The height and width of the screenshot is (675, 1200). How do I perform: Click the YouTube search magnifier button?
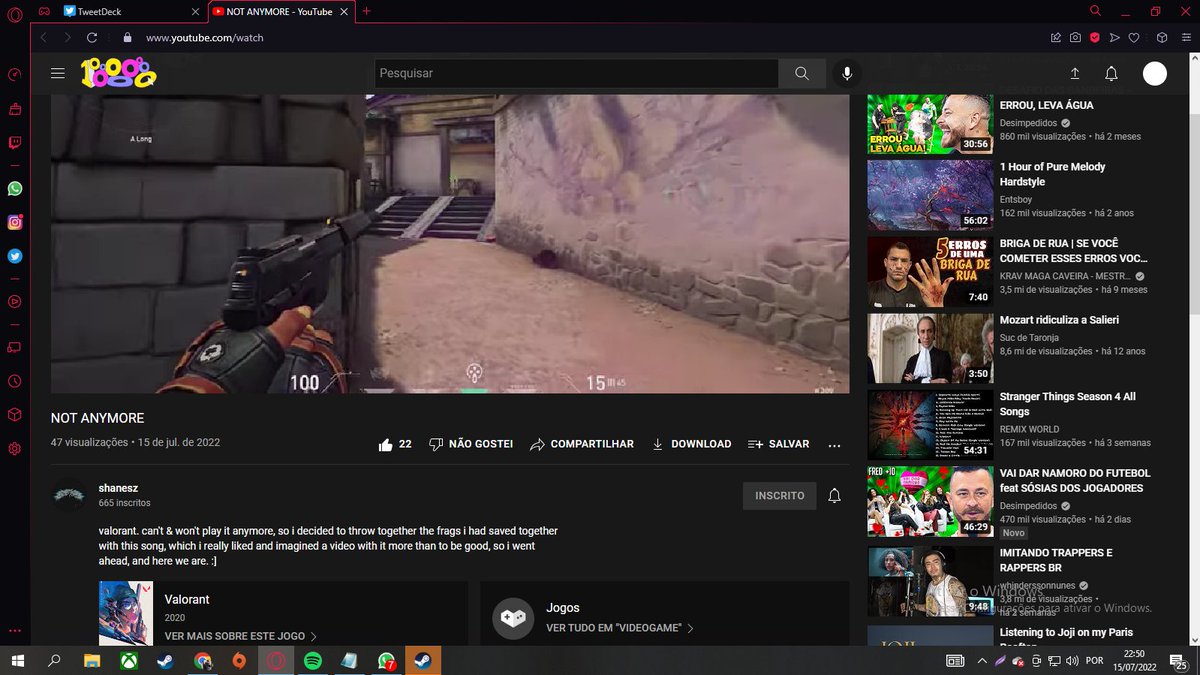(802, 73)
